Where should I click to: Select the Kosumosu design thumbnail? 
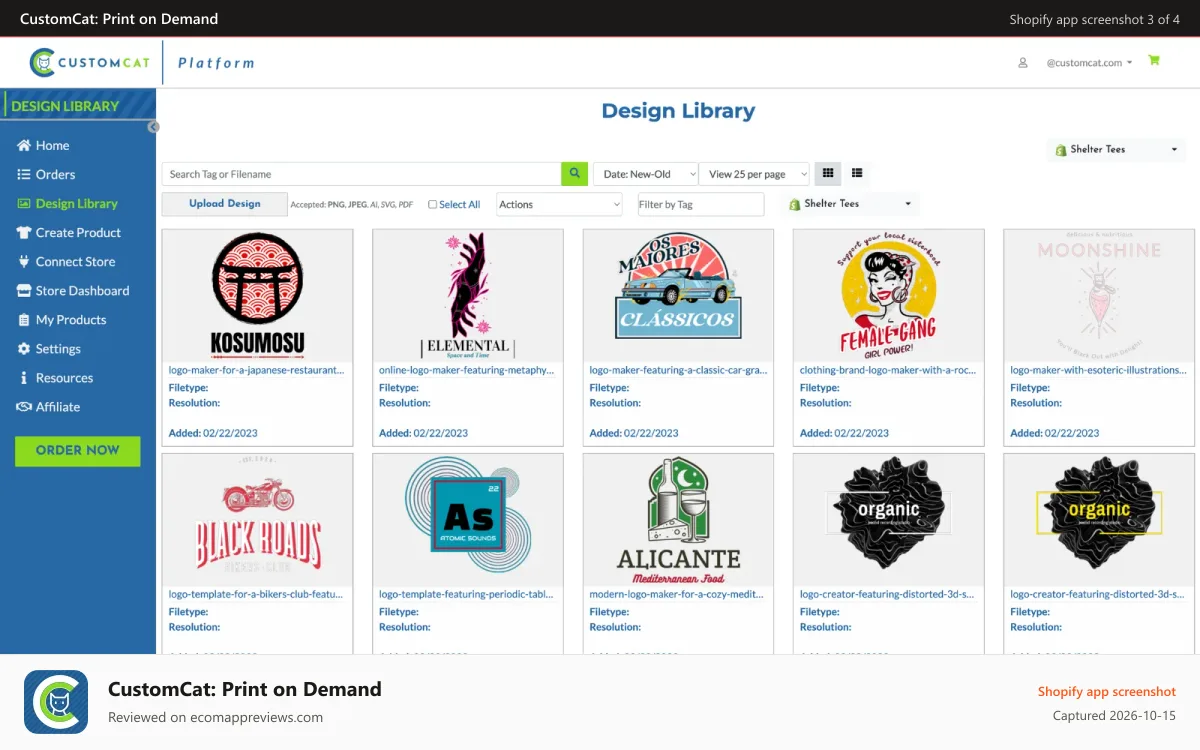[x=257, y=296]
